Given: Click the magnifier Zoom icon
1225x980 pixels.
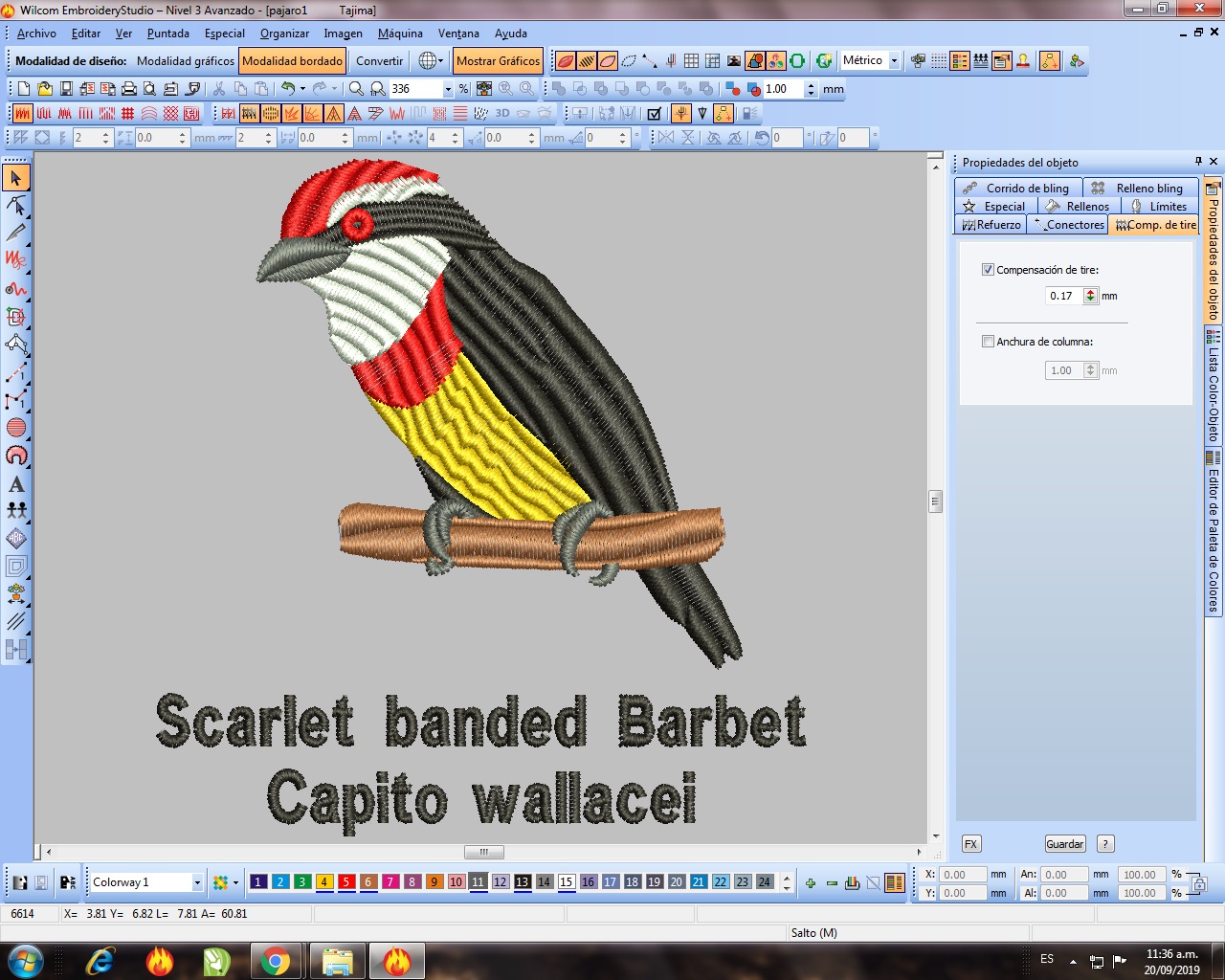Looking at the screenshot, I should point(356,89).
